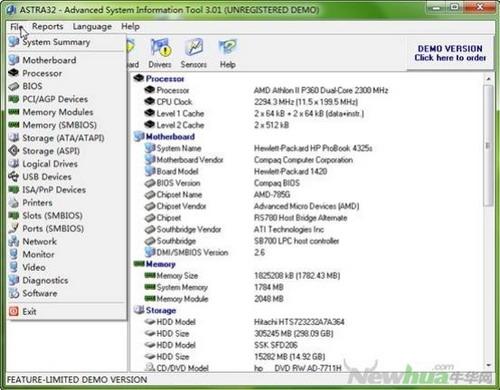Viewport: 500px width, 390px height.
Task: Click the Storage section header icon
Action: tap(139, 310)
